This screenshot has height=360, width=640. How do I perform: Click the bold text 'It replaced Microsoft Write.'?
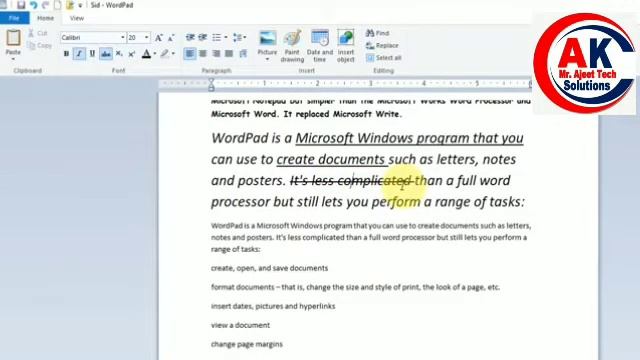tap(343, 114)
